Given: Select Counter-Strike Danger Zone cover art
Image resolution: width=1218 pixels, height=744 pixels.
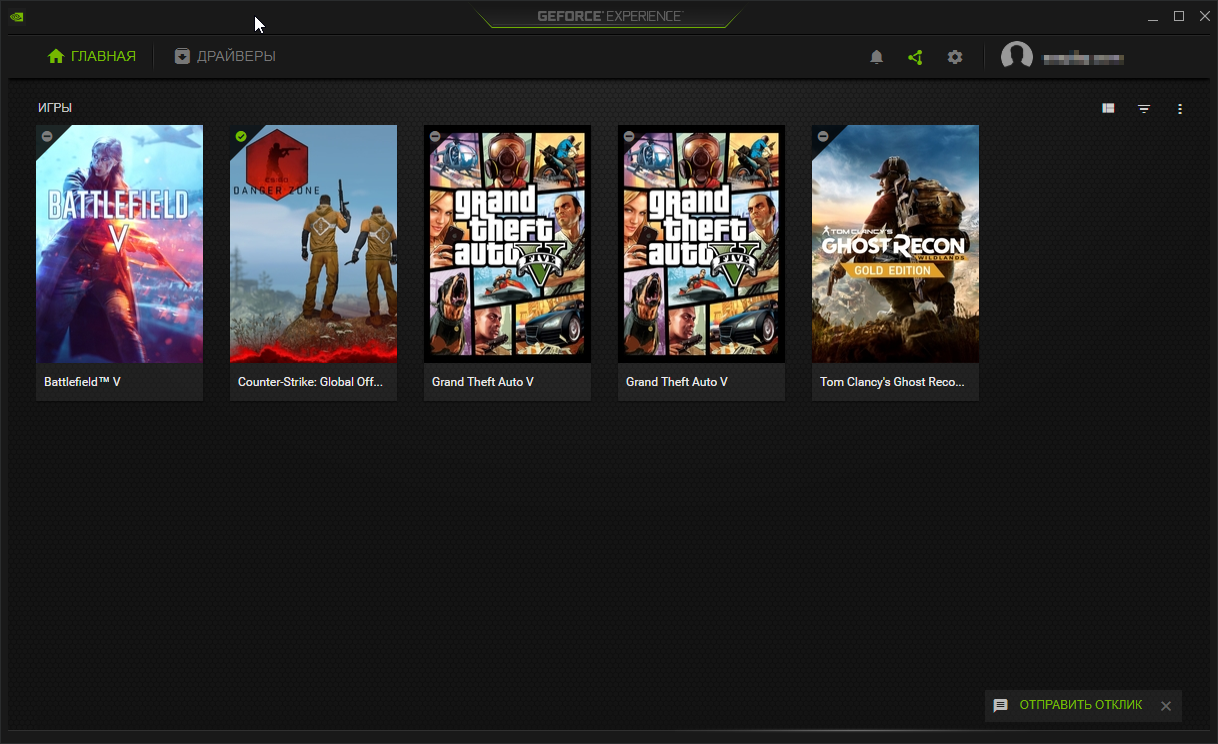Looking at the screenshot, I should pos(313,243).
